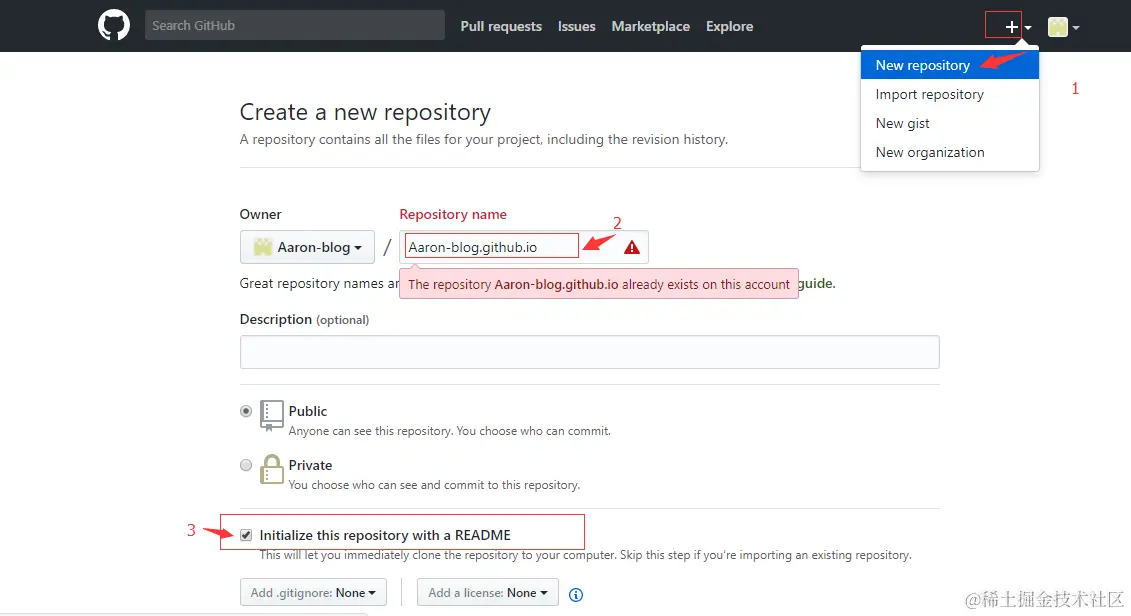
Task: Click the caret beside the plus icon
Action: (x=1028, y=28)
